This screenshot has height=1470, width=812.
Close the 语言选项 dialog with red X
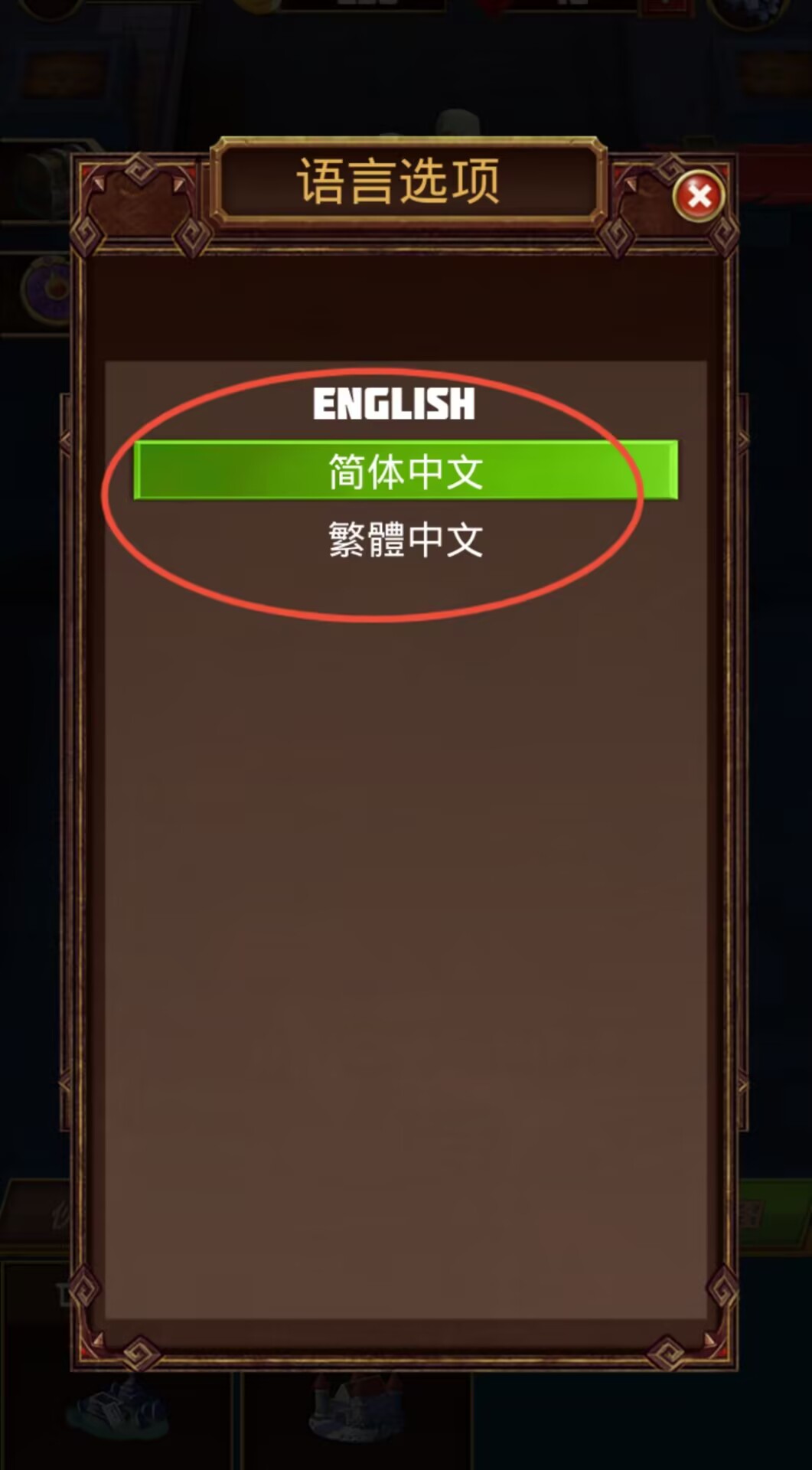click(x=699, y=196)
